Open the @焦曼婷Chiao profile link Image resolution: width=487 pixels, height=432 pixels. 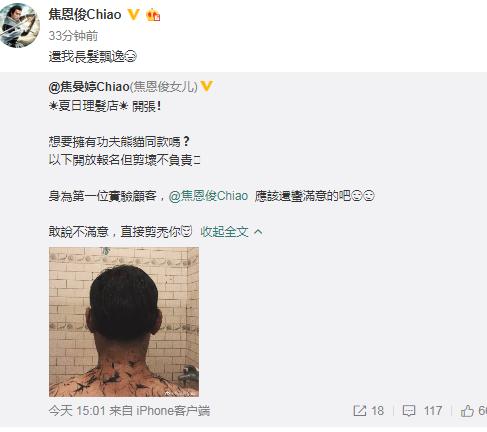pos(89,87)
